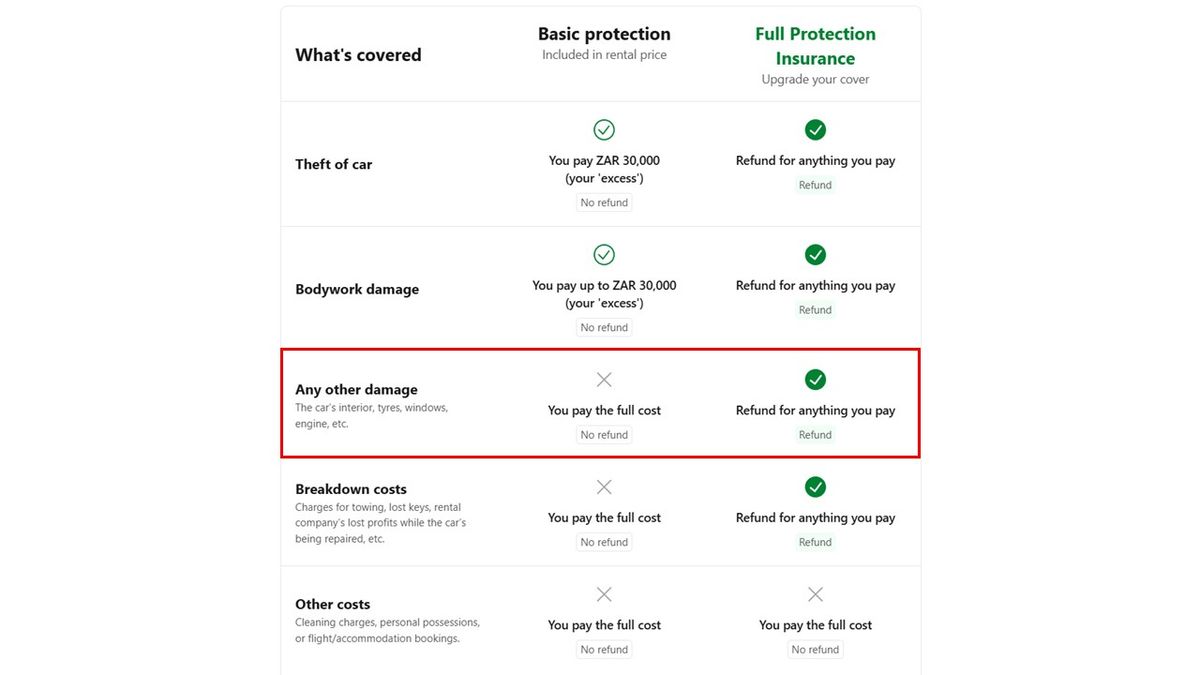Select the Basic protection column heading
The width and height of the screenshot is (1200, 675).
coord(604,34)
